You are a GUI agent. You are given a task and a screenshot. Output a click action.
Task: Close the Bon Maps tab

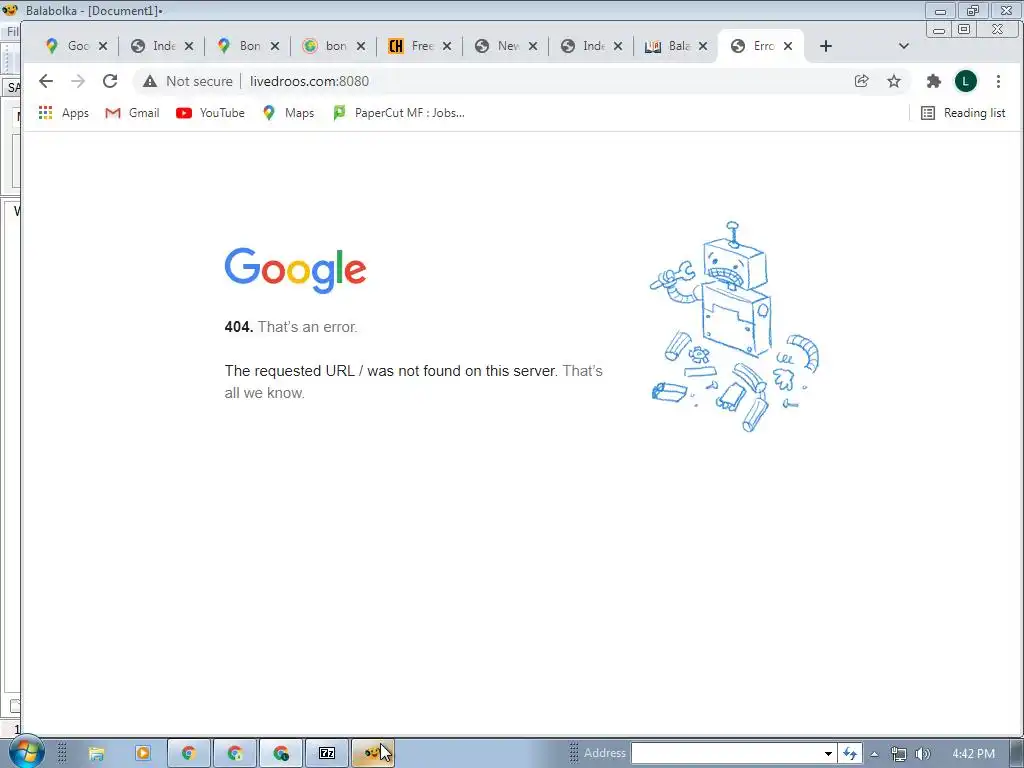coord(275,46)
